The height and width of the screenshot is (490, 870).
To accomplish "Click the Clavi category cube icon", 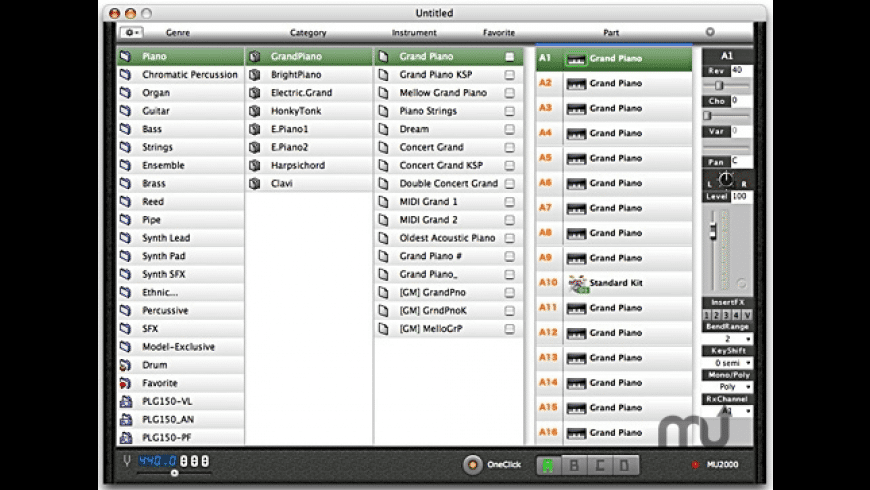I will (255, 183).
